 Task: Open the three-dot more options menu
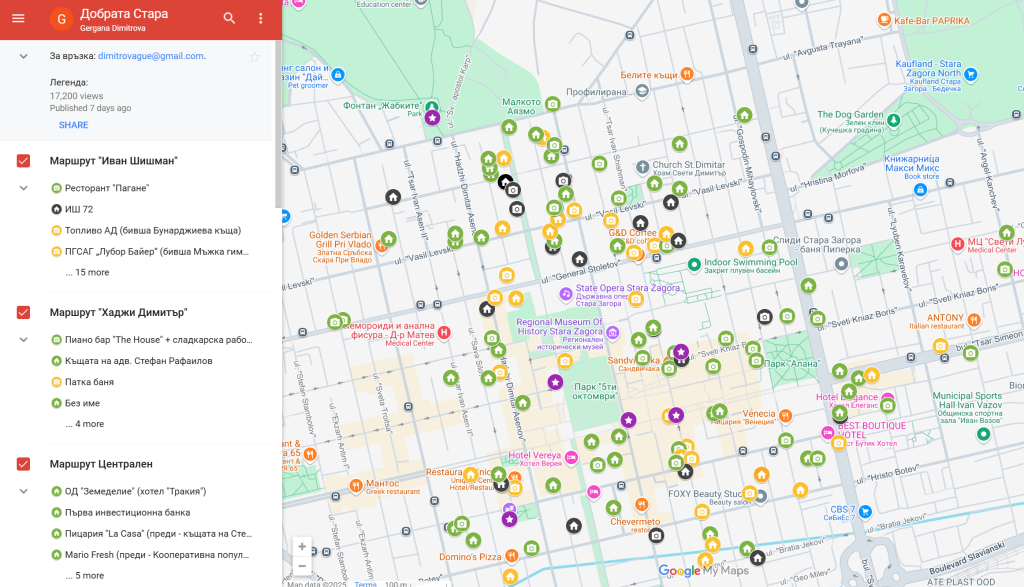pyautogui.click(x=261, y=19)
